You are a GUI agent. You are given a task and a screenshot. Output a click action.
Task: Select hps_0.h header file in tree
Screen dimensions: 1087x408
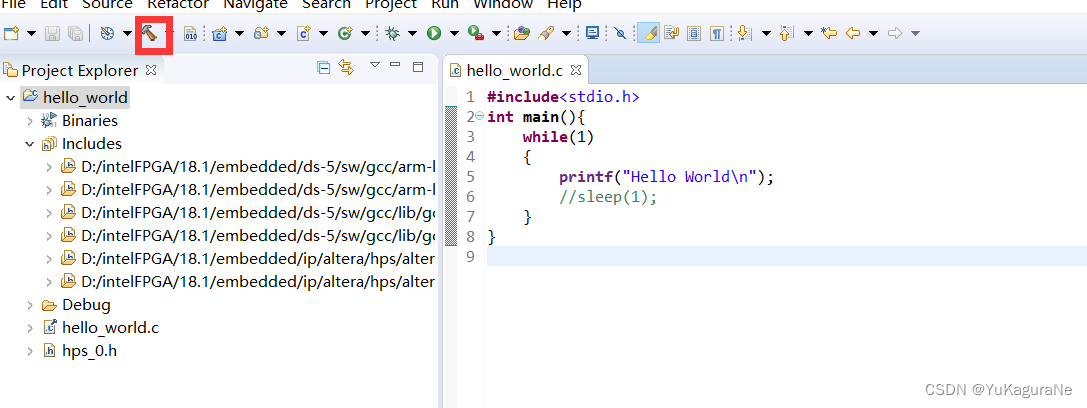(89, 350)
